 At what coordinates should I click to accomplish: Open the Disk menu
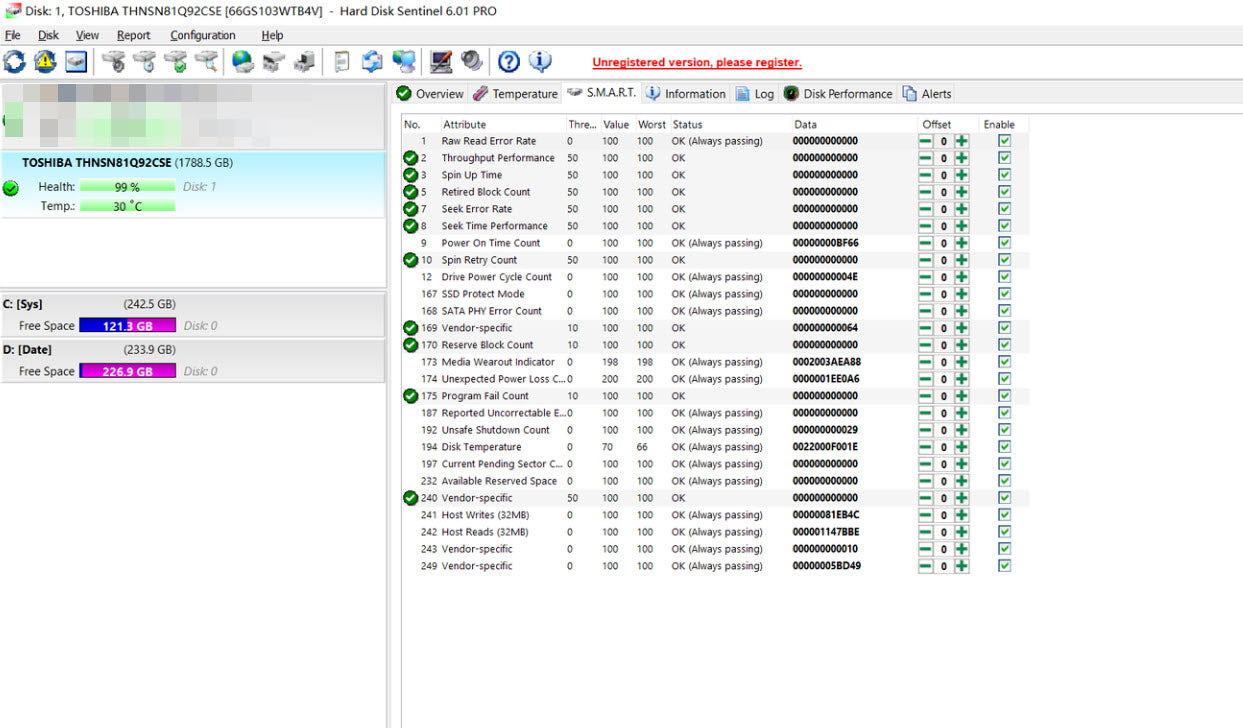(48, 35)
